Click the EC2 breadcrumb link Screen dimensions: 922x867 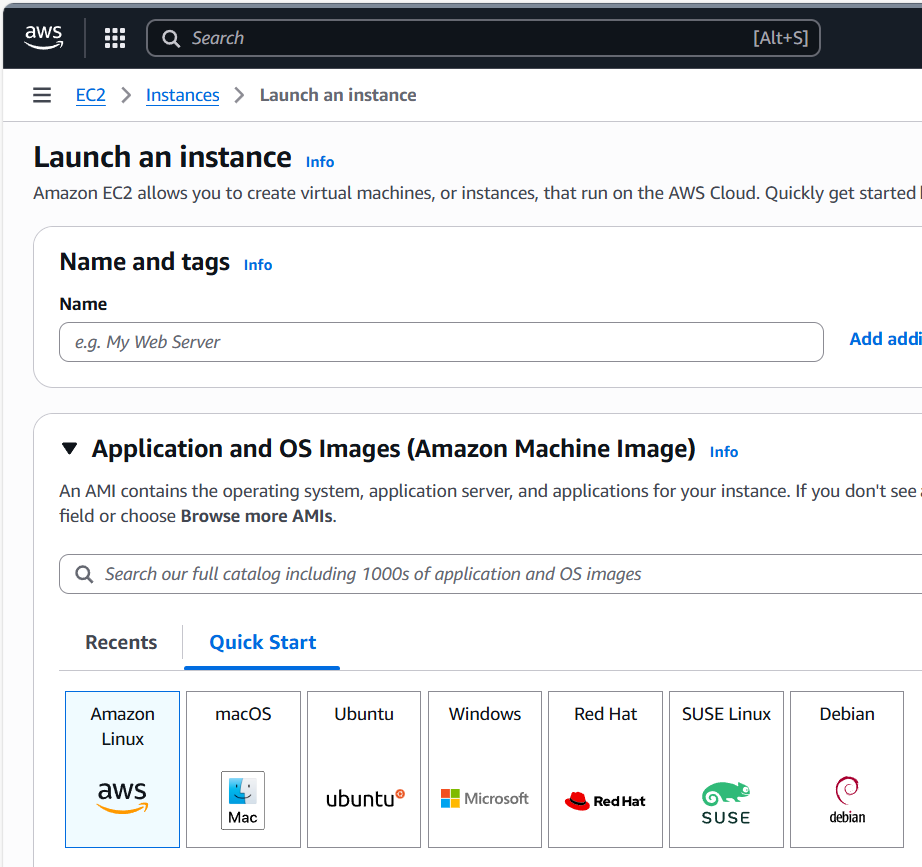click(x=91, y=95)
